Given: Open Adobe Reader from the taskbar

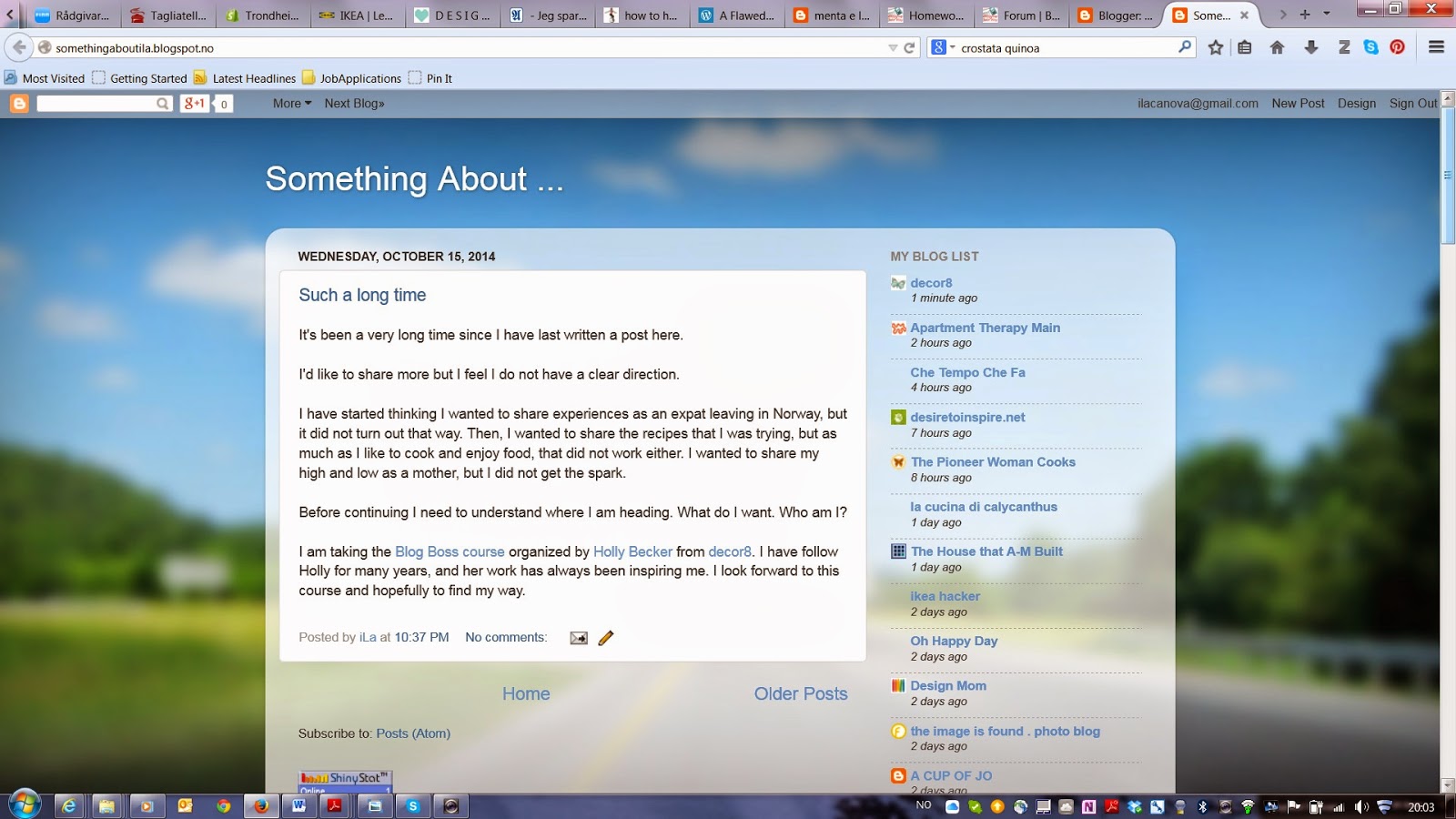Looking at the screenshot, I should (336, 806).
